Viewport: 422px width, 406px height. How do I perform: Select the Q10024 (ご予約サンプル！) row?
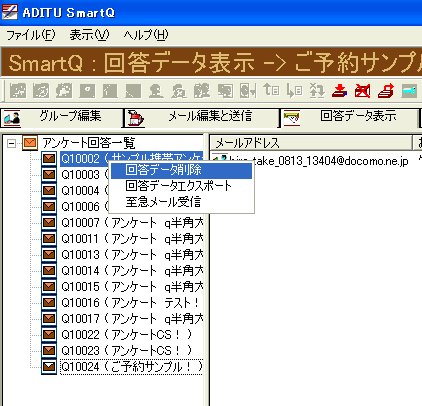(132, 367)
